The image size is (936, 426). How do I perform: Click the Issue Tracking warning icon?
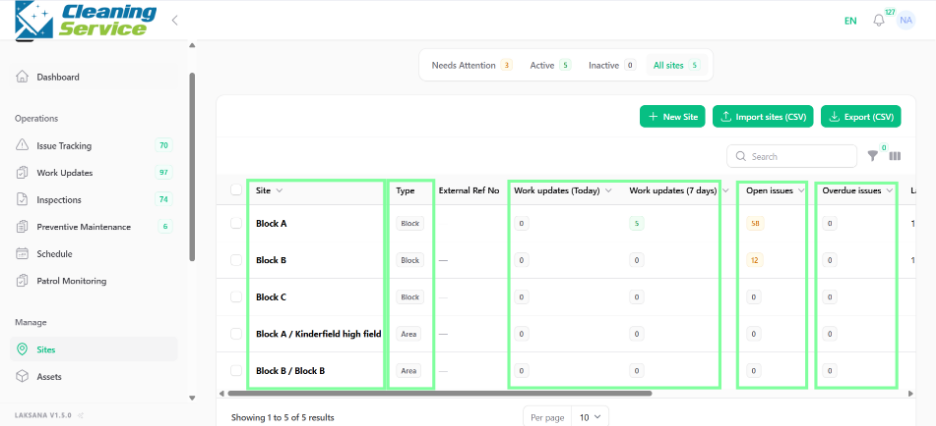coord(22,145)
